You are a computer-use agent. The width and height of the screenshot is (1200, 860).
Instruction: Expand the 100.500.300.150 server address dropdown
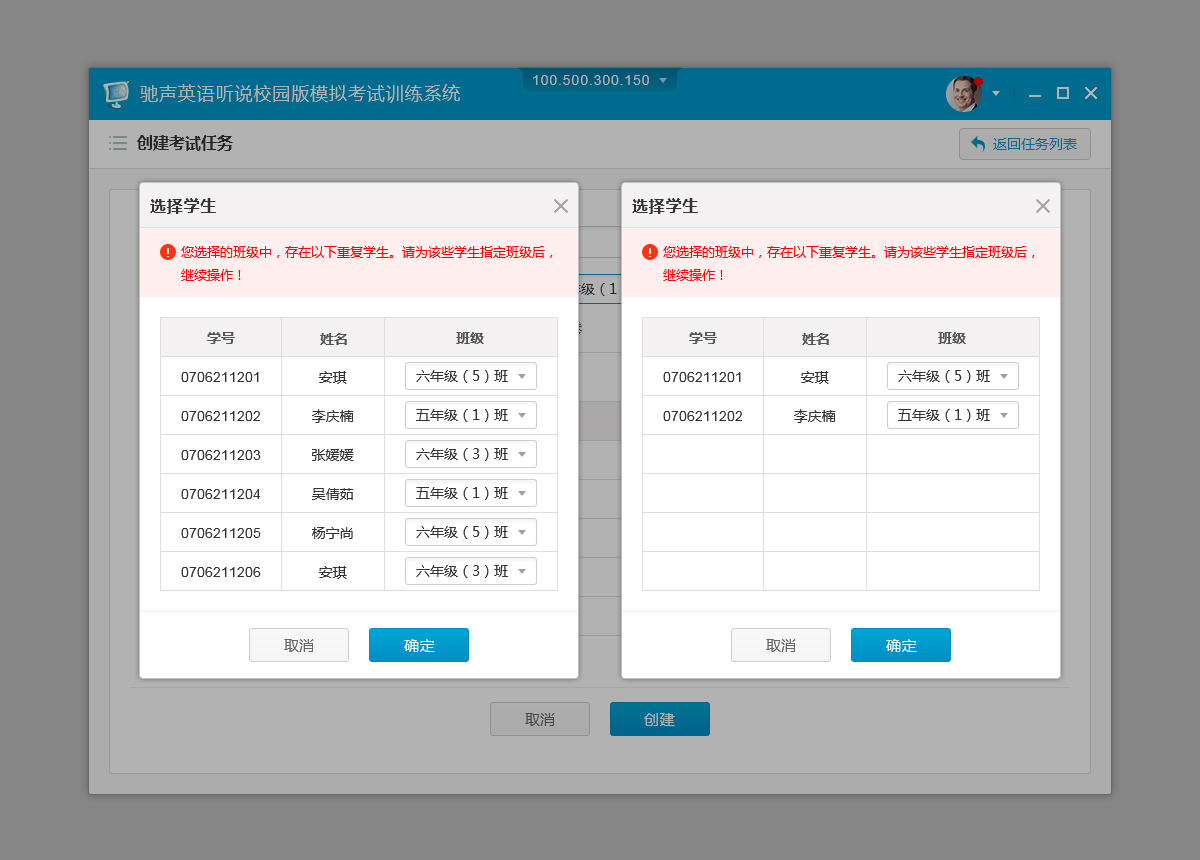[x=663, y=81]
